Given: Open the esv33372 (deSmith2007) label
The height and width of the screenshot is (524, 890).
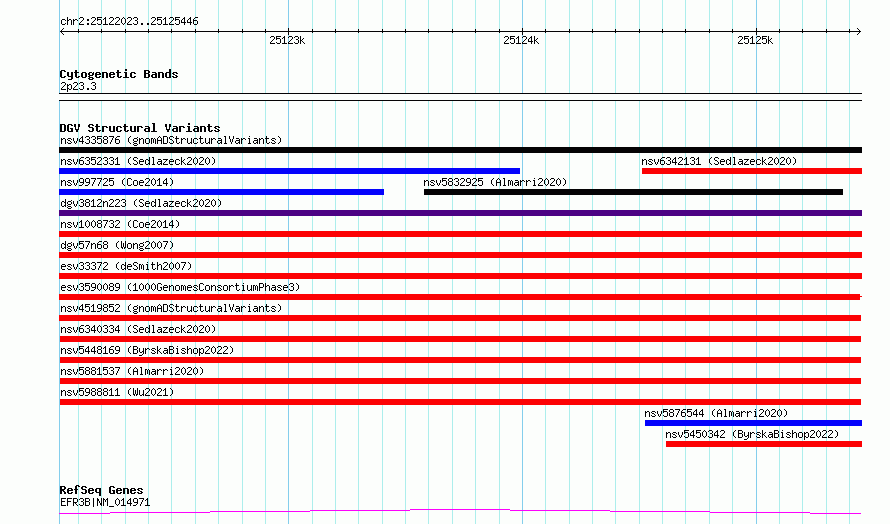Looking at the screenshot, I should pyautogui.click(x=126, y=266).
